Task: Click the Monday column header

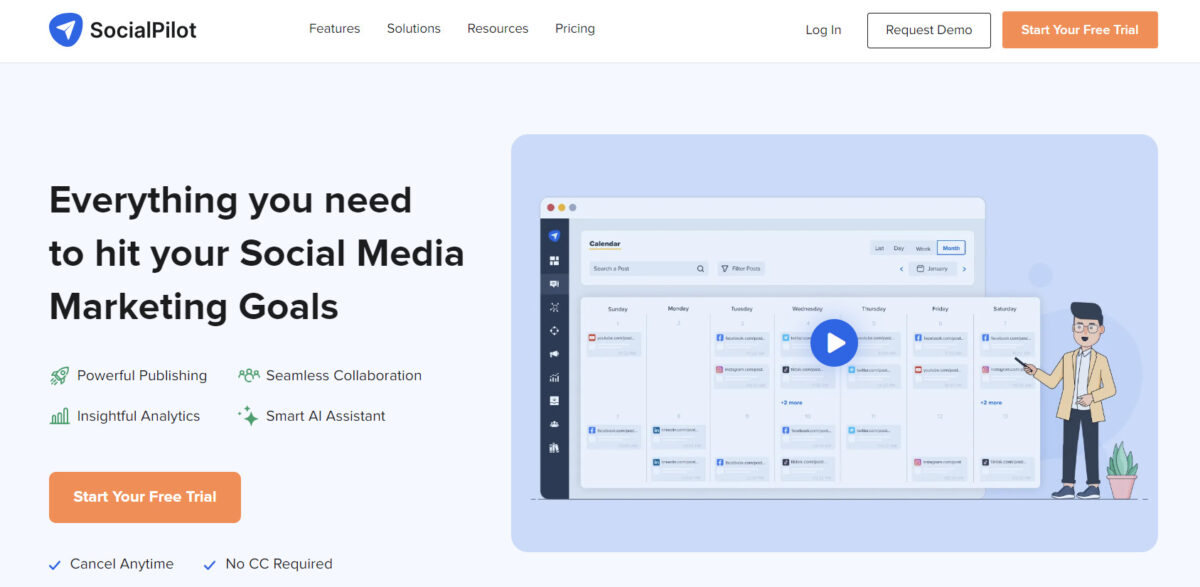Action: (678, 309)
